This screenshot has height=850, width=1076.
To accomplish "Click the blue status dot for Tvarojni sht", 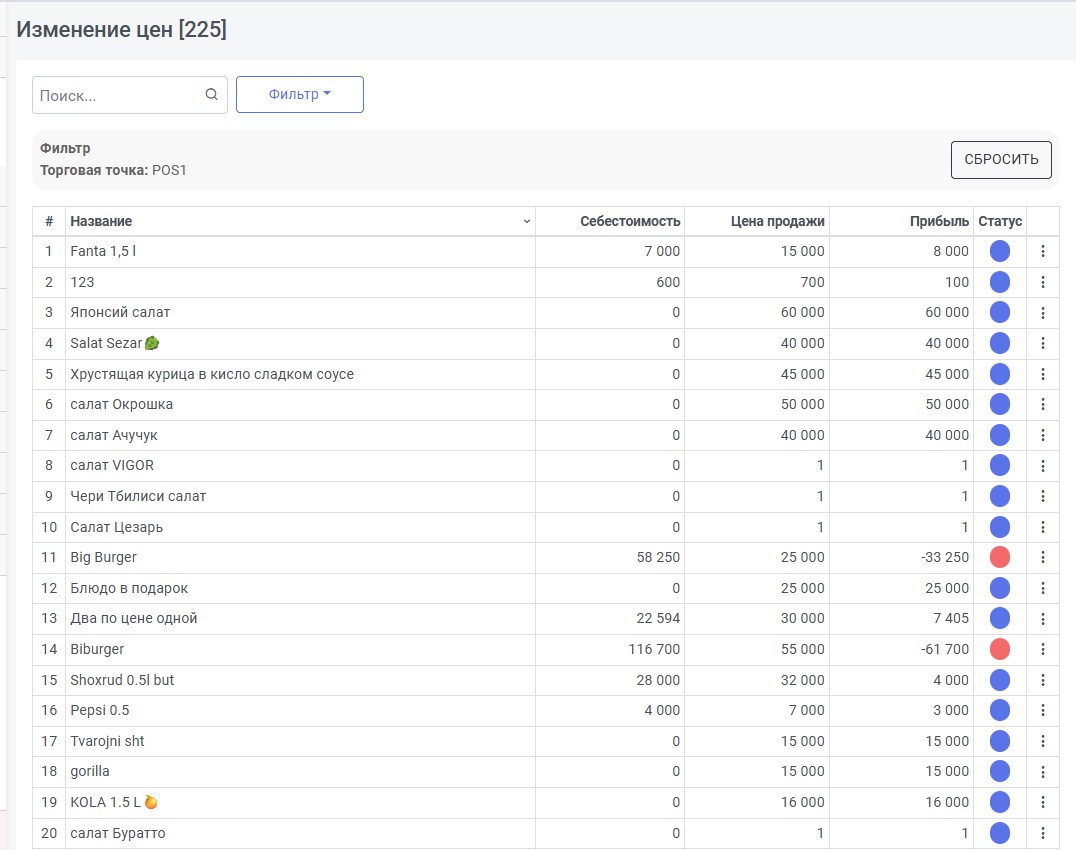I will (1000, 741).
